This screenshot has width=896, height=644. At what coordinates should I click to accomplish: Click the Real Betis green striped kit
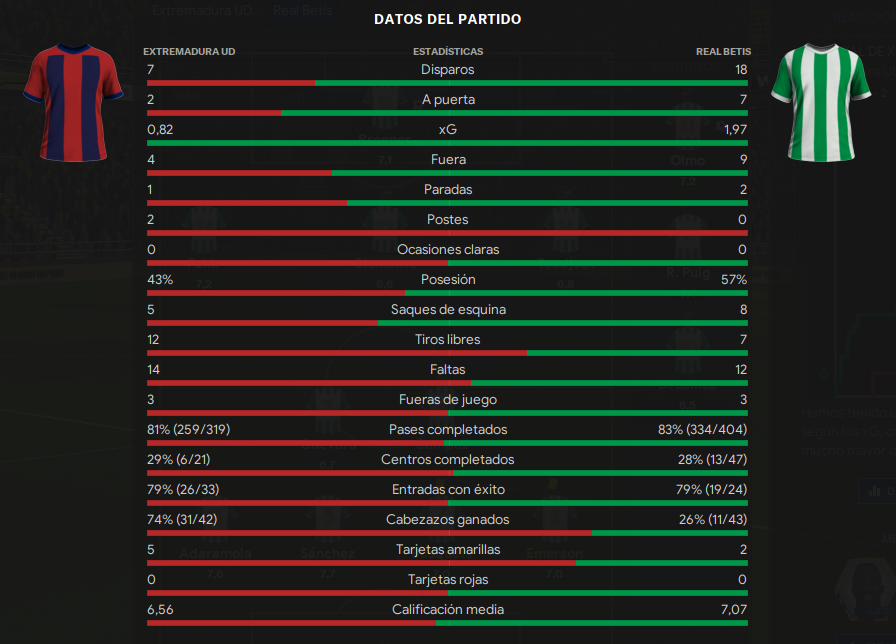pyautogui.click(x=821, y=103)
